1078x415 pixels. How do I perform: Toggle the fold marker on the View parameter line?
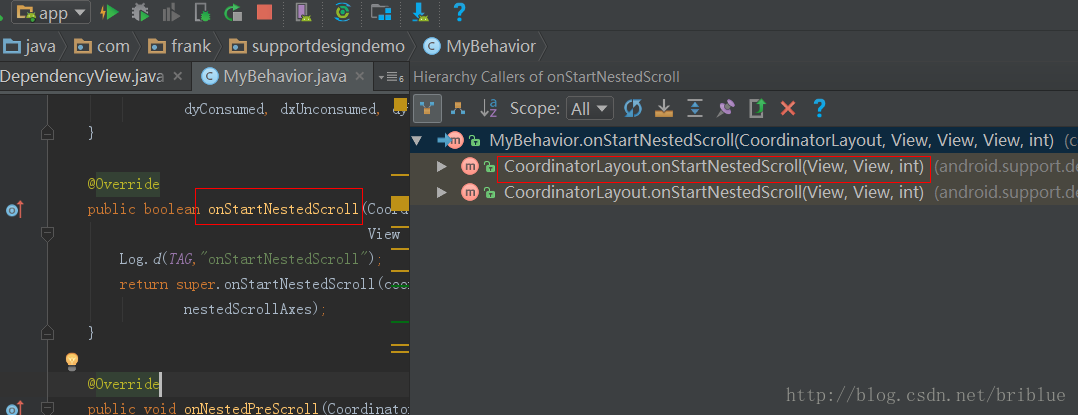[47, 234]
